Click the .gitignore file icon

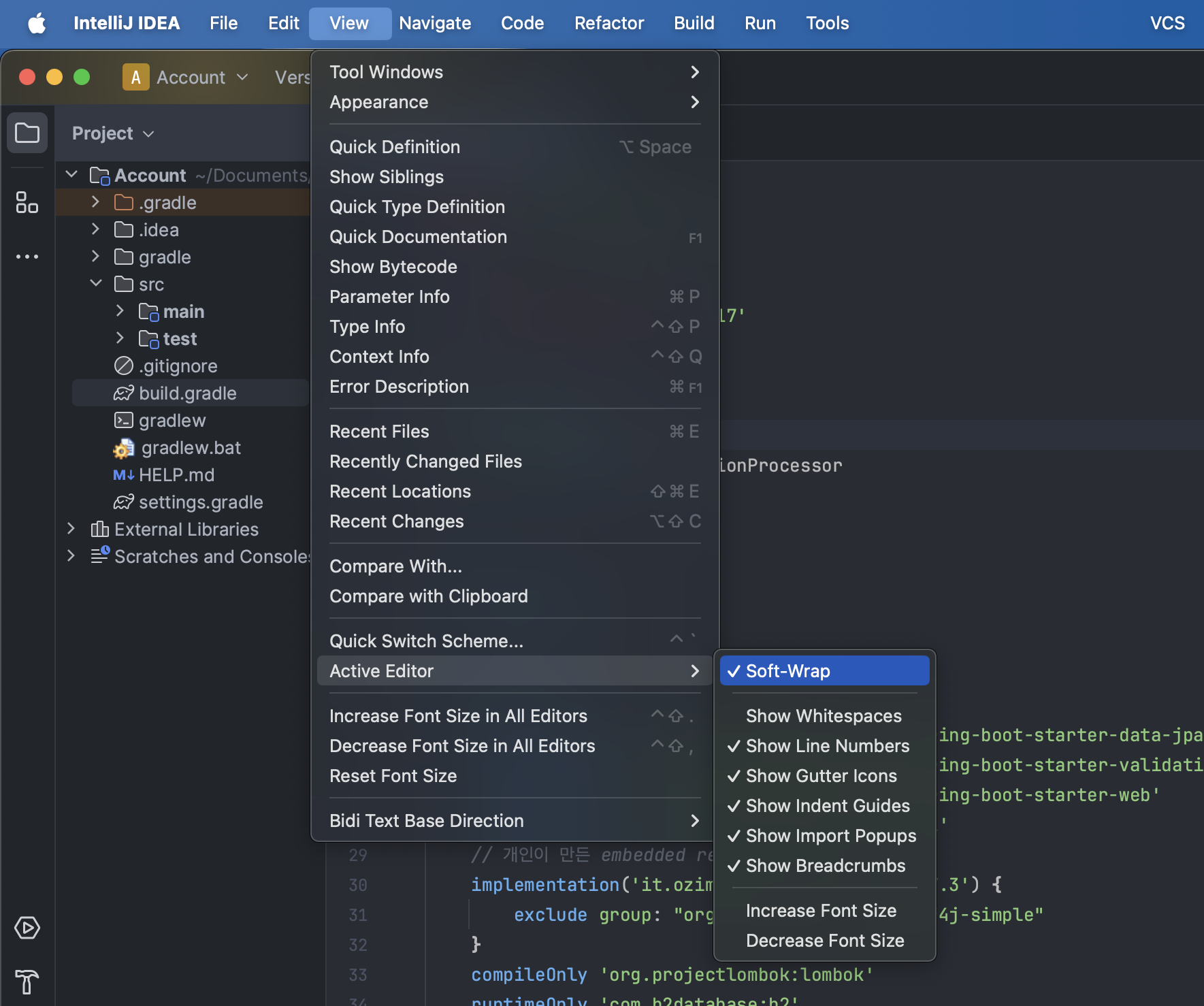124,366
